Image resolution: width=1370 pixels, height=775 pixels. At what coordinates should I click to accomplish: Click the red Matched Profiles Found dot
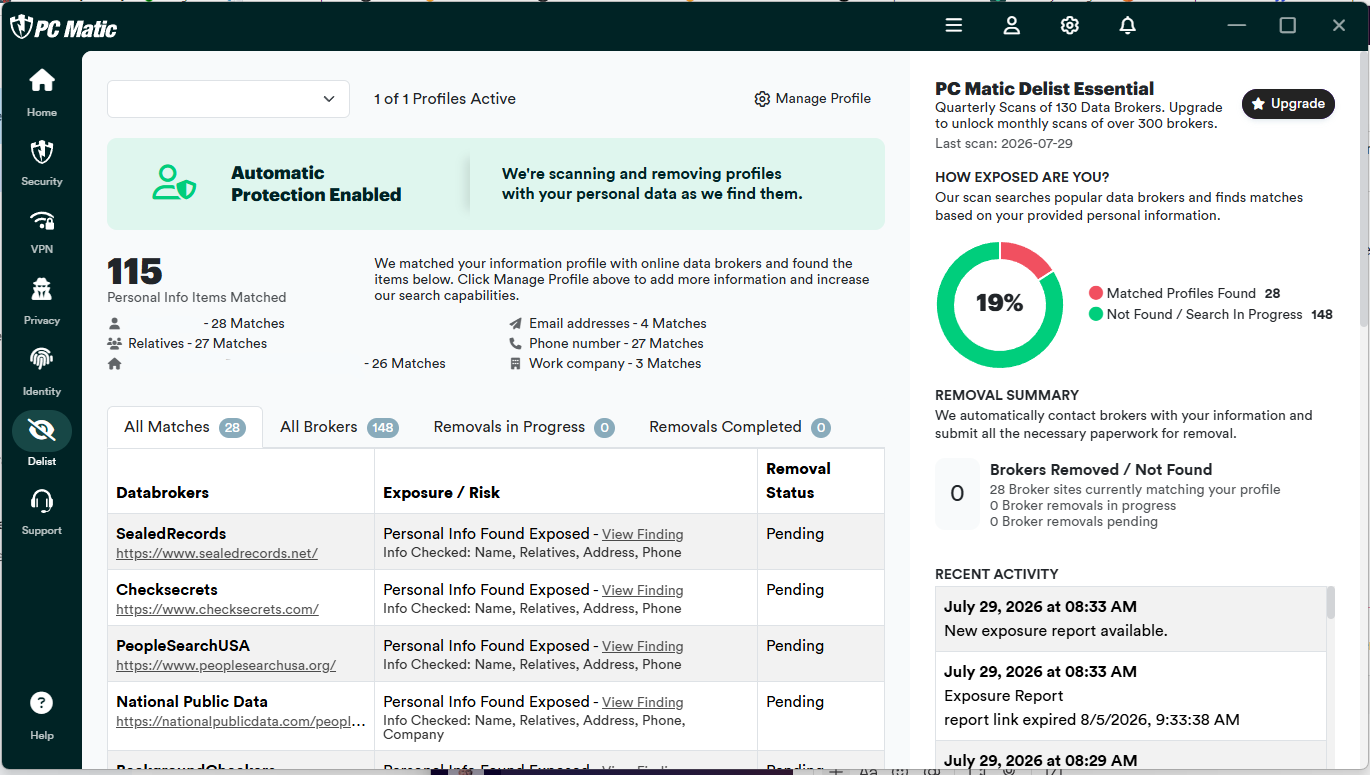tap(1096, 294)
